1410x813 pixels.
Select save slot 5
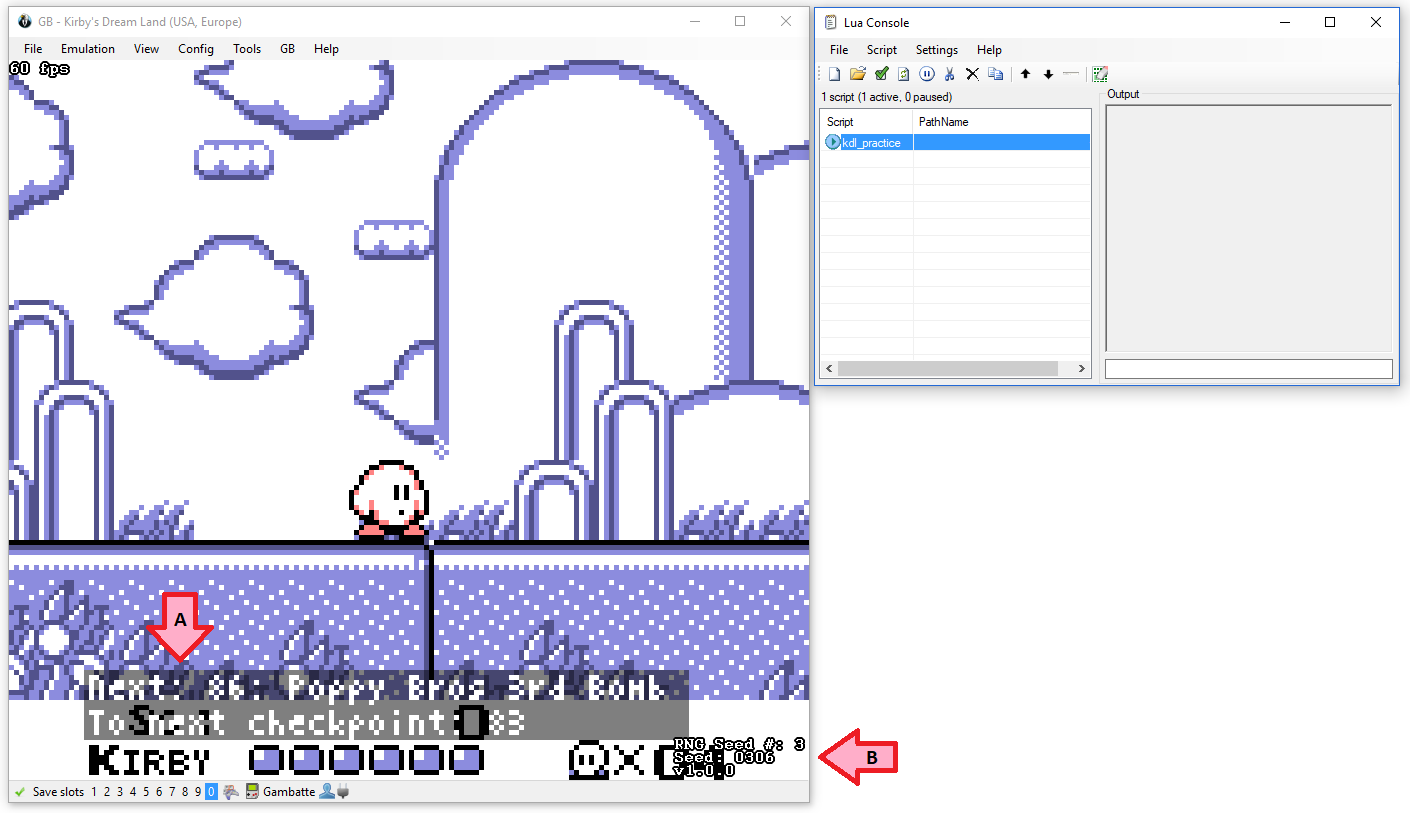pos(146,792)
